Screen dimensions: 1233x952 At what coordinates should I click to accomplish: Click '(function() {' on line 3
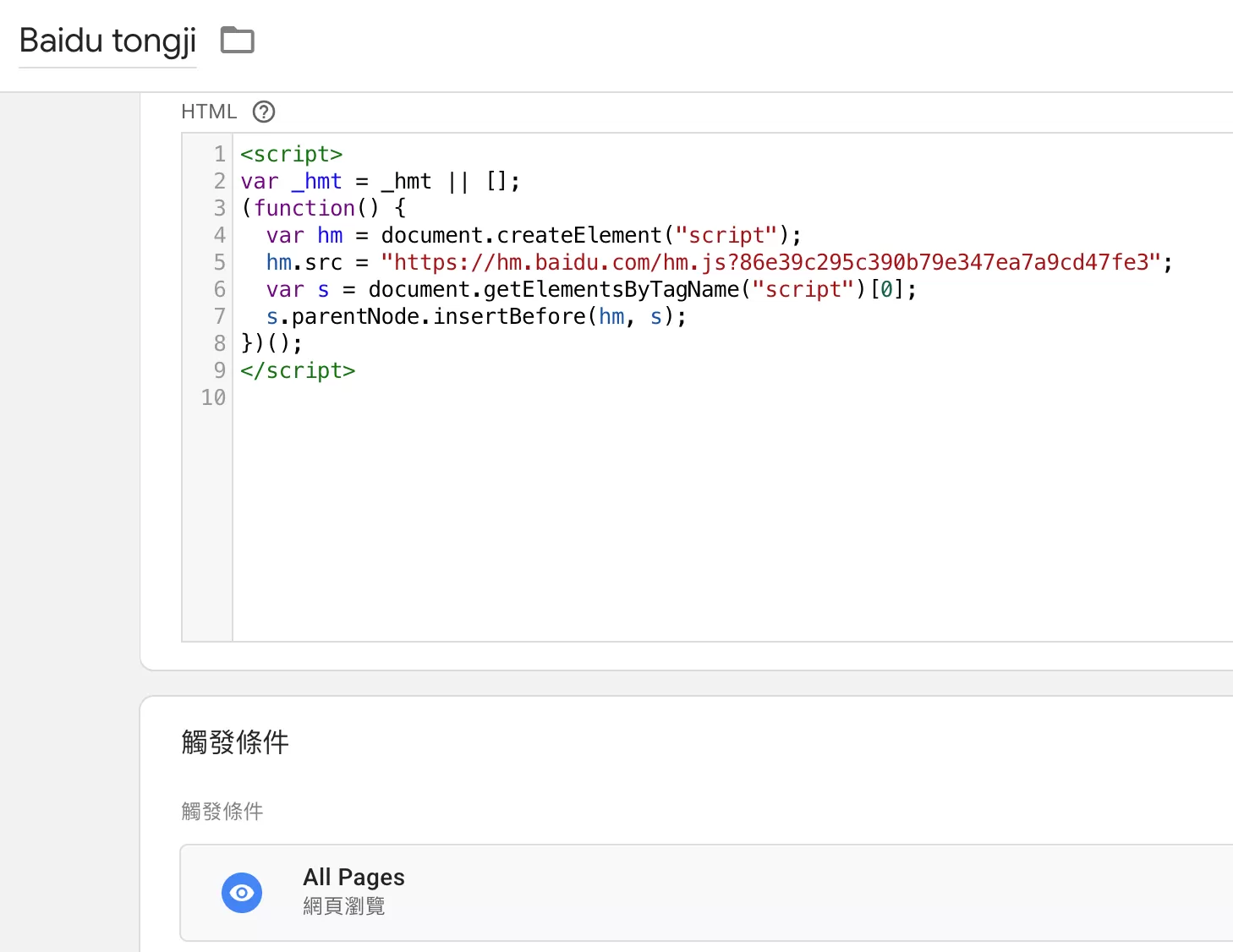(x=324, y=208)
